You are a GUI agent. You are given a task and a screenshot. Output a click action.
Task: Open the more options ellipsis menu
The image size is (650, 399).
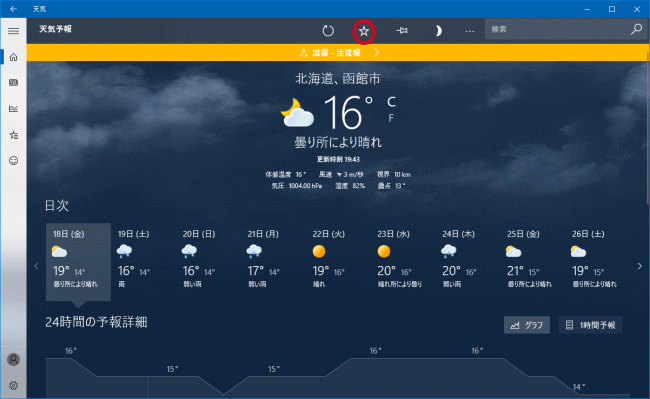click(470, 31)
